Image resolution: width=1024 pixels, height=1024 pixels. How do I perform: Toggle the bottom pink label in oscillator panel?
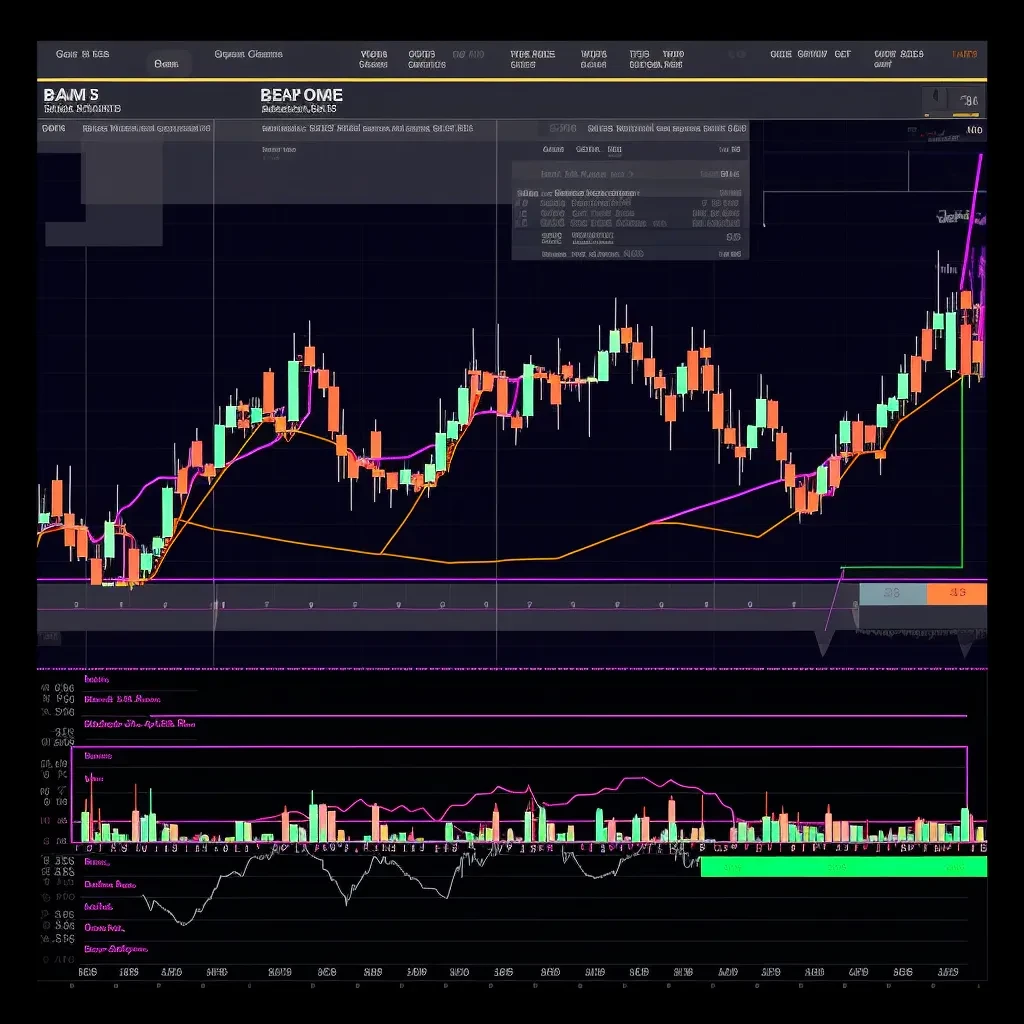pyautogui.click(x=116, y=948)
